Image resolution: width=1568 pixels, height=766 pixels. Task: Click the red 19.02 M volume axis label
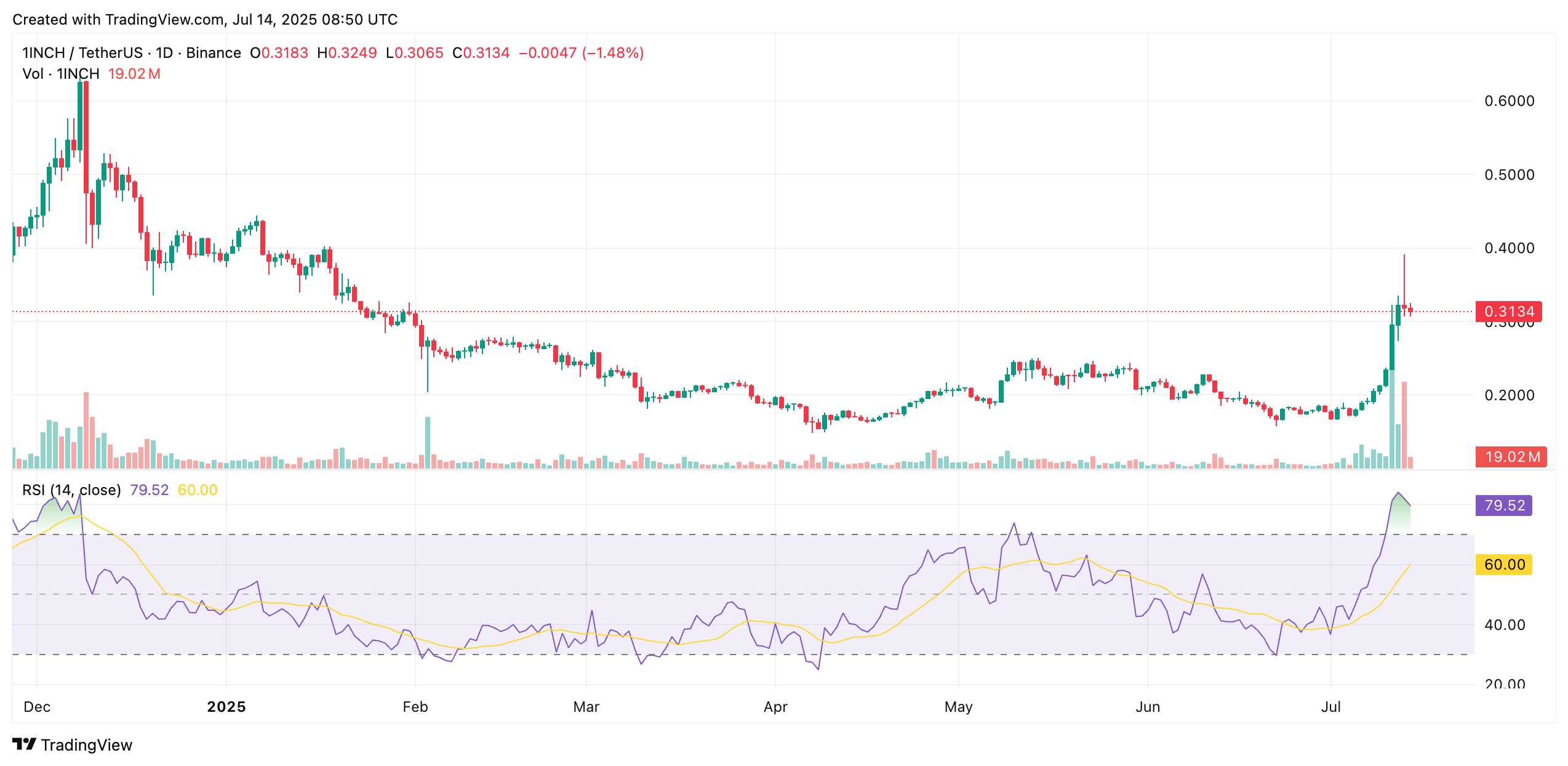1511,457
